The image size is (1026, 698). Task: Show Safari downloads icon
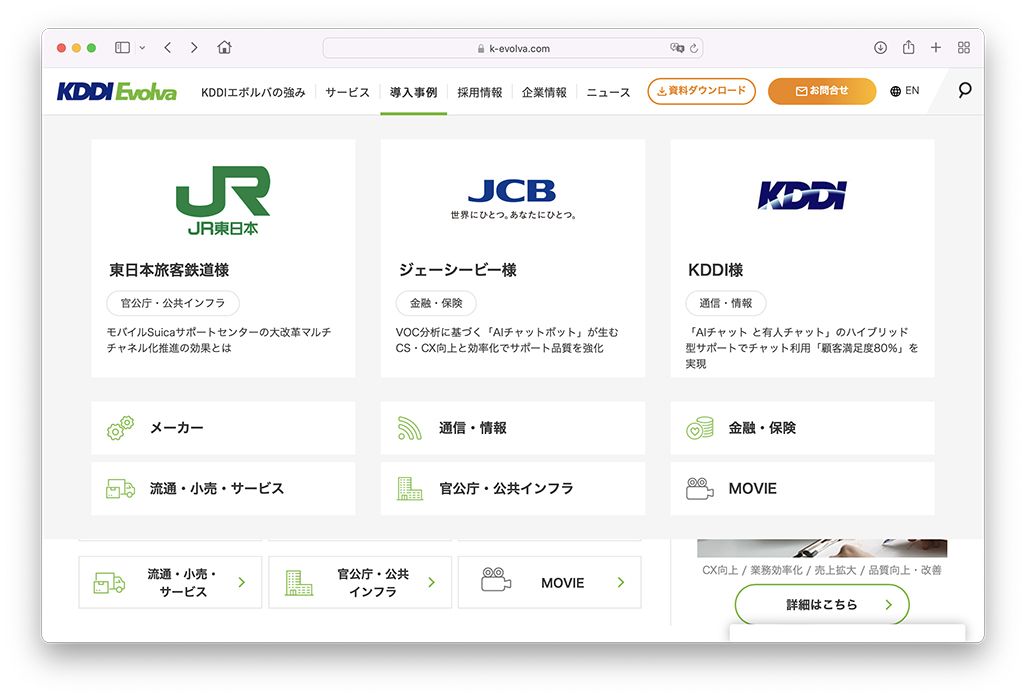881,47
